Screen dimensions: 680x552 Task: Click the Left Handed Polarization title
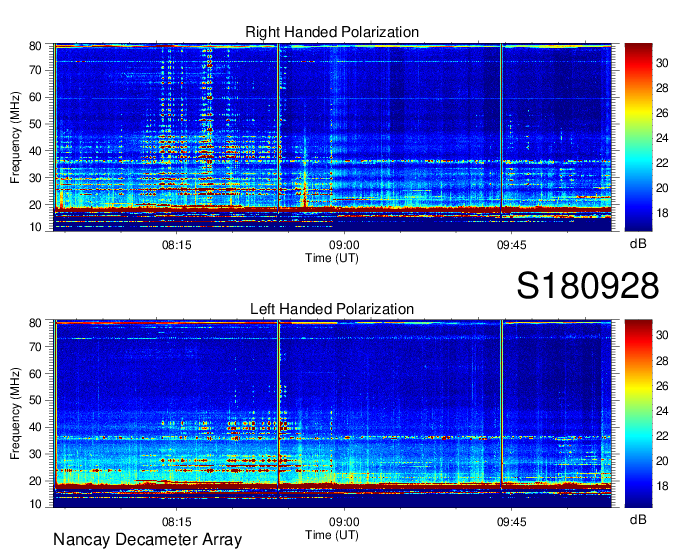pos(332,309)
